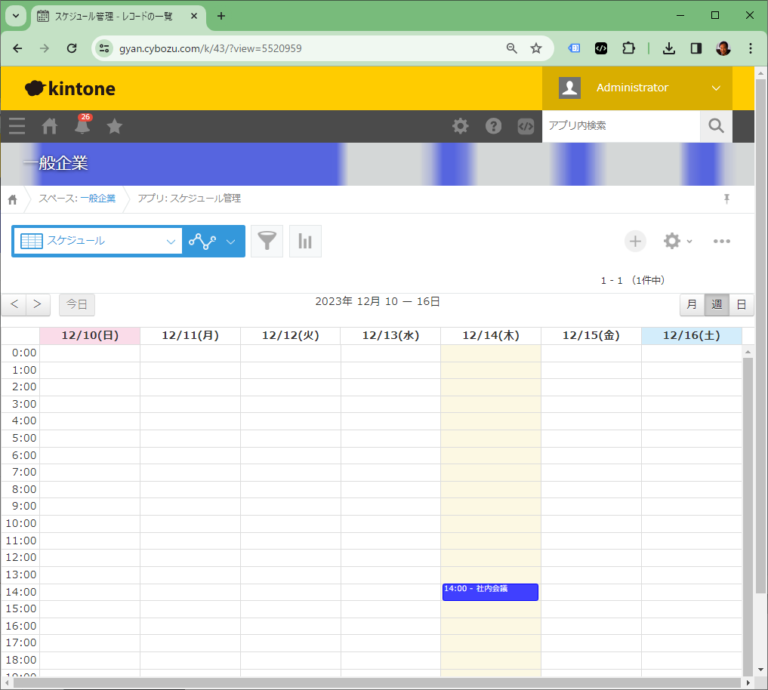Expand the スケジュール view dropdown
768x690 pixels.
[170, 241]
